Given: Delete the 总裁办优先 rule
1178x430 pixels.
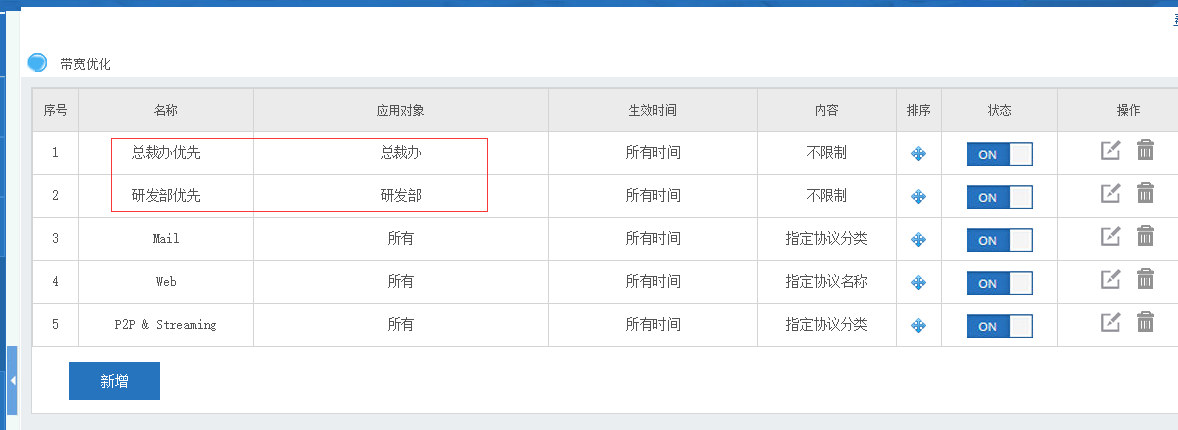Looking at the screenshot, I should pyautogui.click(x=1146, y=151).
